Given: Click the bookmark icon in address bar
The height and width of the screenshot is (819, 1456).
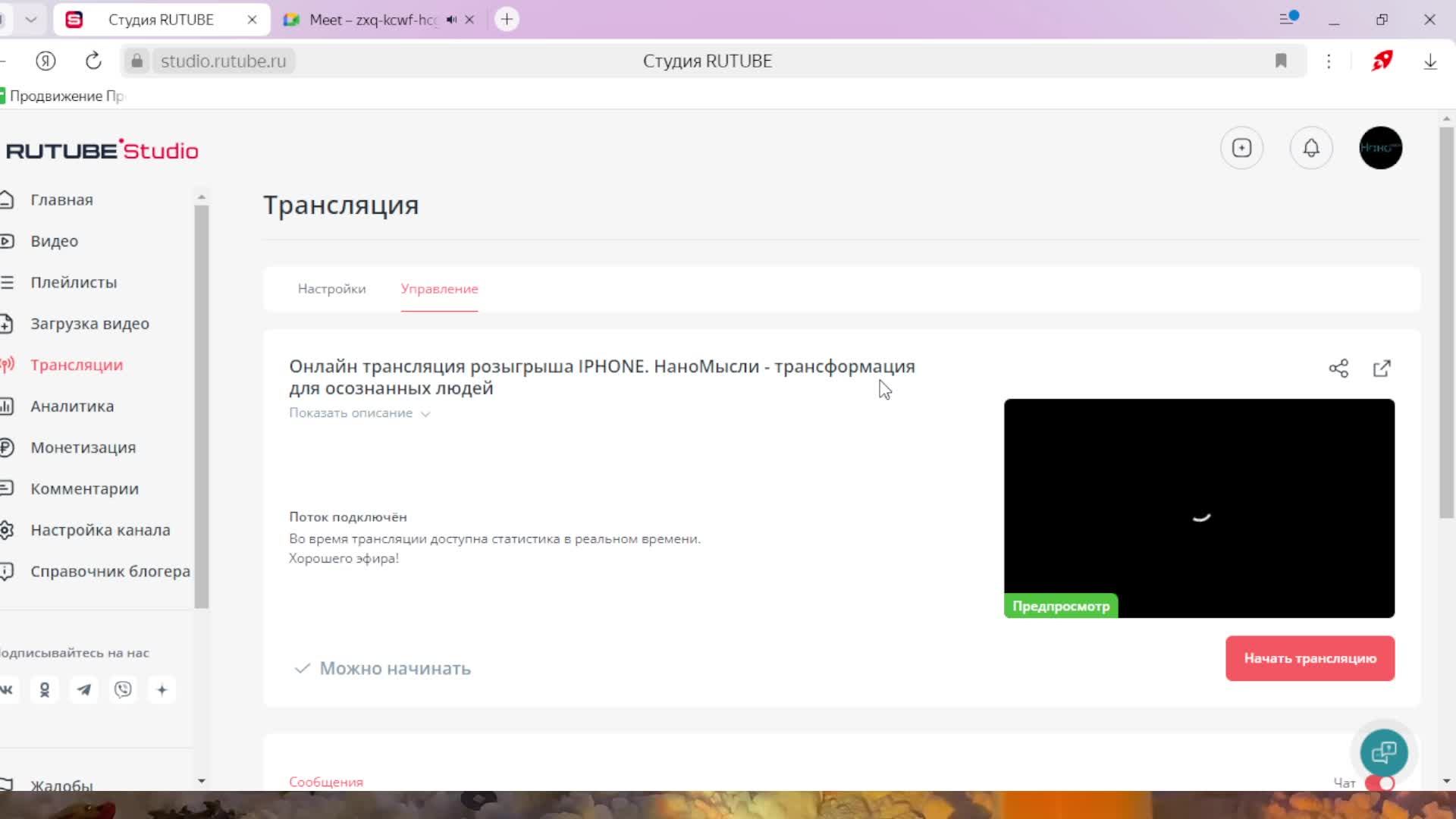Looking at the screenshot, I should click(x=1281, y=61).
